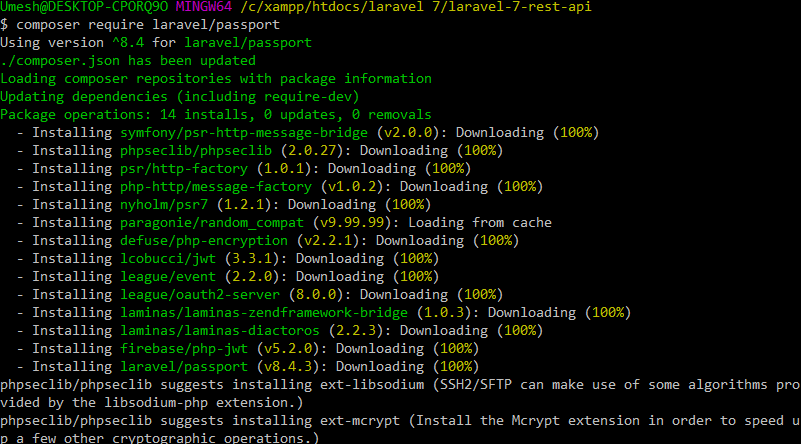Click laravel/passport in the last install line
Image resolution: width=801 pixels, height=444 pixels.
coord(184,367)
